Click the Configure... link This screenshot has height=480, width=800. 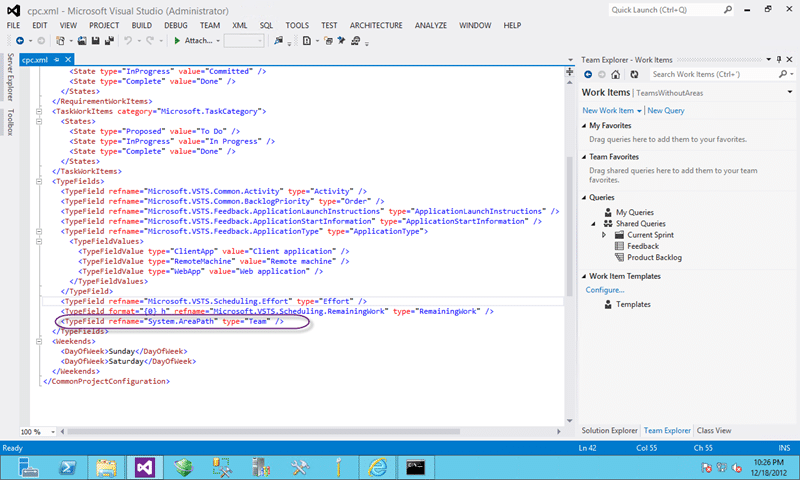coord(605,290)
